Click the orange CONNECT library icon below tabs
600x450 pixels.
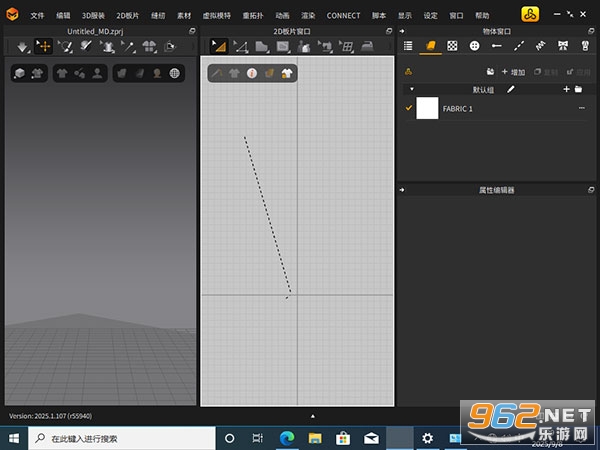(x=408, y=72)
